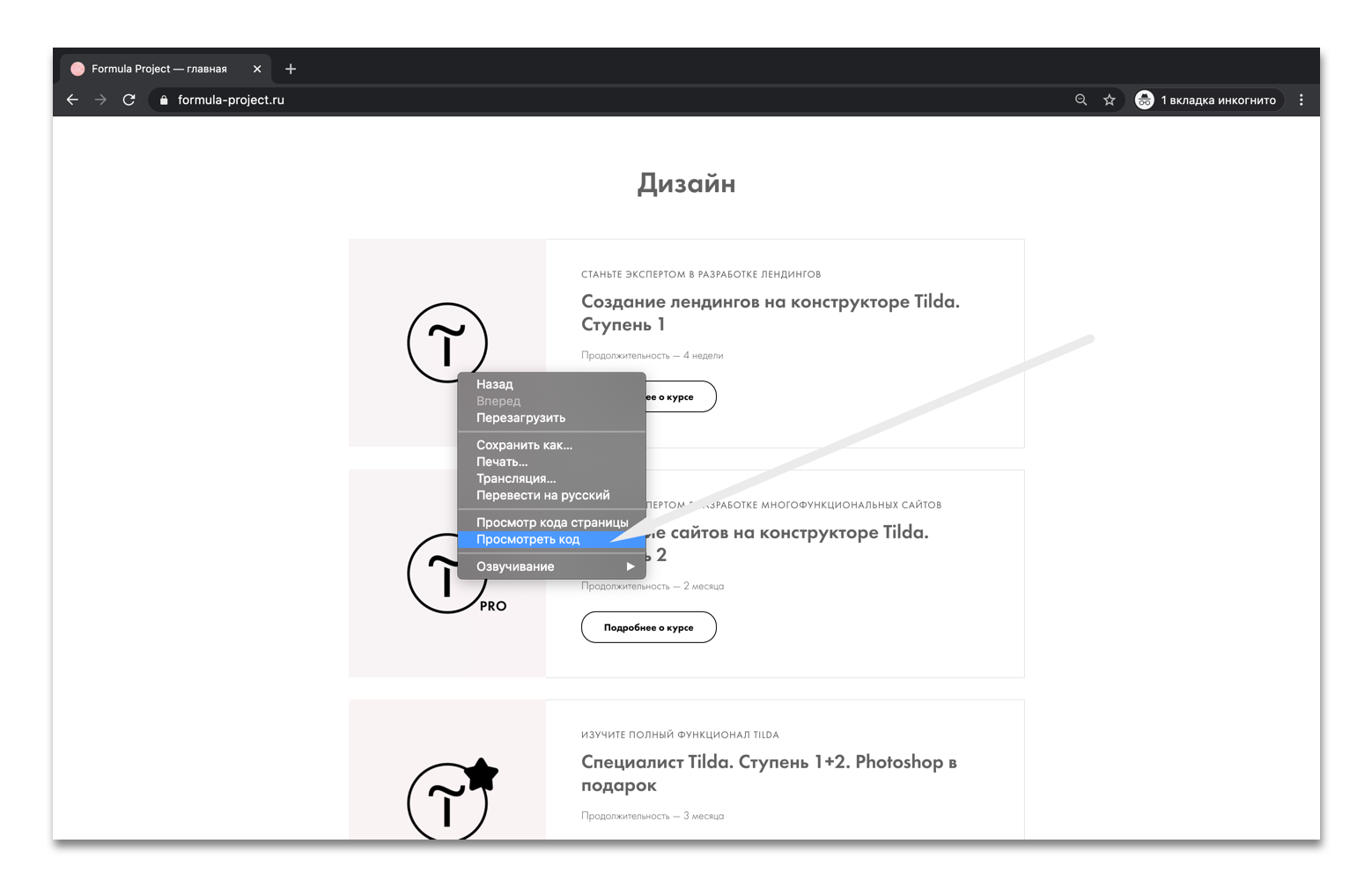Click the padlock site security icon
The width and height of the screenshot is (1372, 888).
click(164, 100)
